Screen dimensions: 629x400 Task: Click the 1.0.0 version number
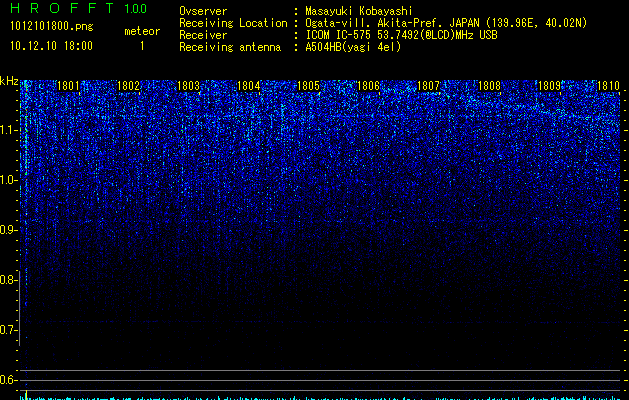[x=135, y=9]
